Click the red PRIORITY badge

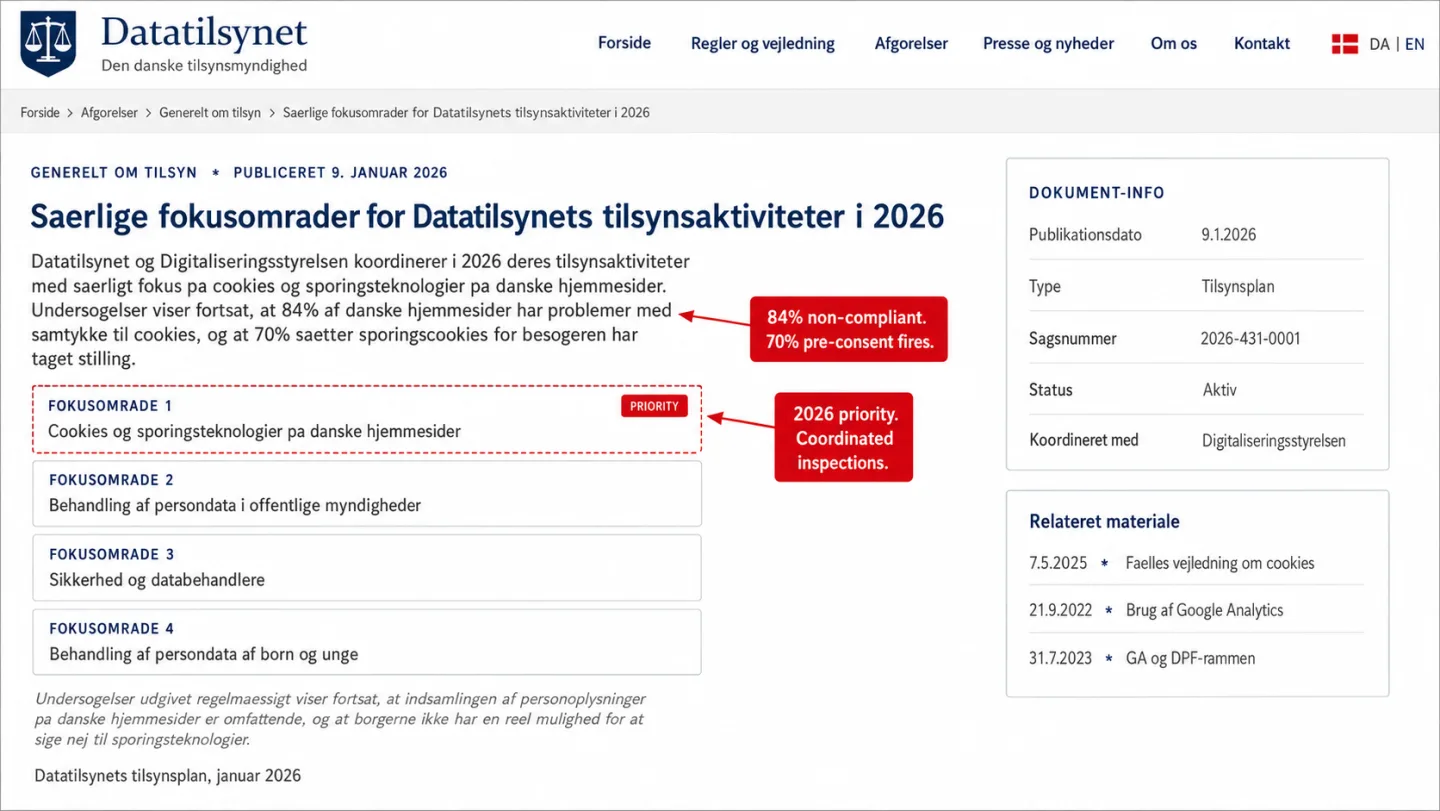pos(654,406)
